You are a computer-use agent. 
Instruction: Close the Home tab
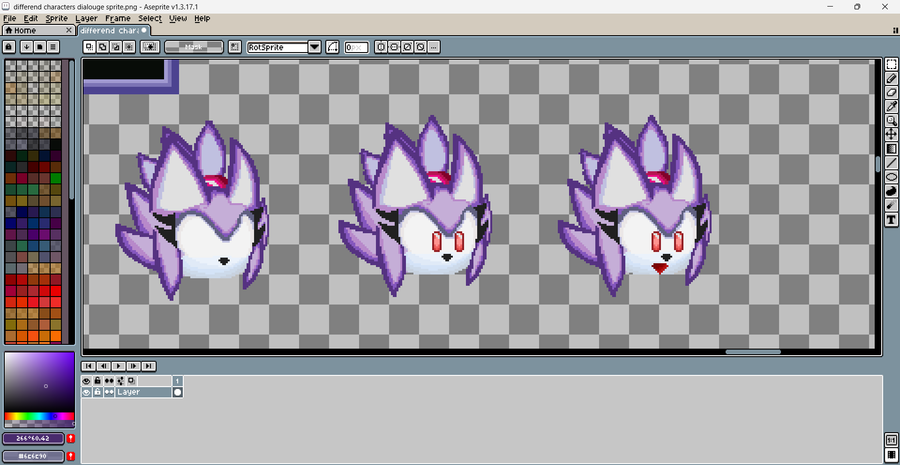[x=69, y=30]
